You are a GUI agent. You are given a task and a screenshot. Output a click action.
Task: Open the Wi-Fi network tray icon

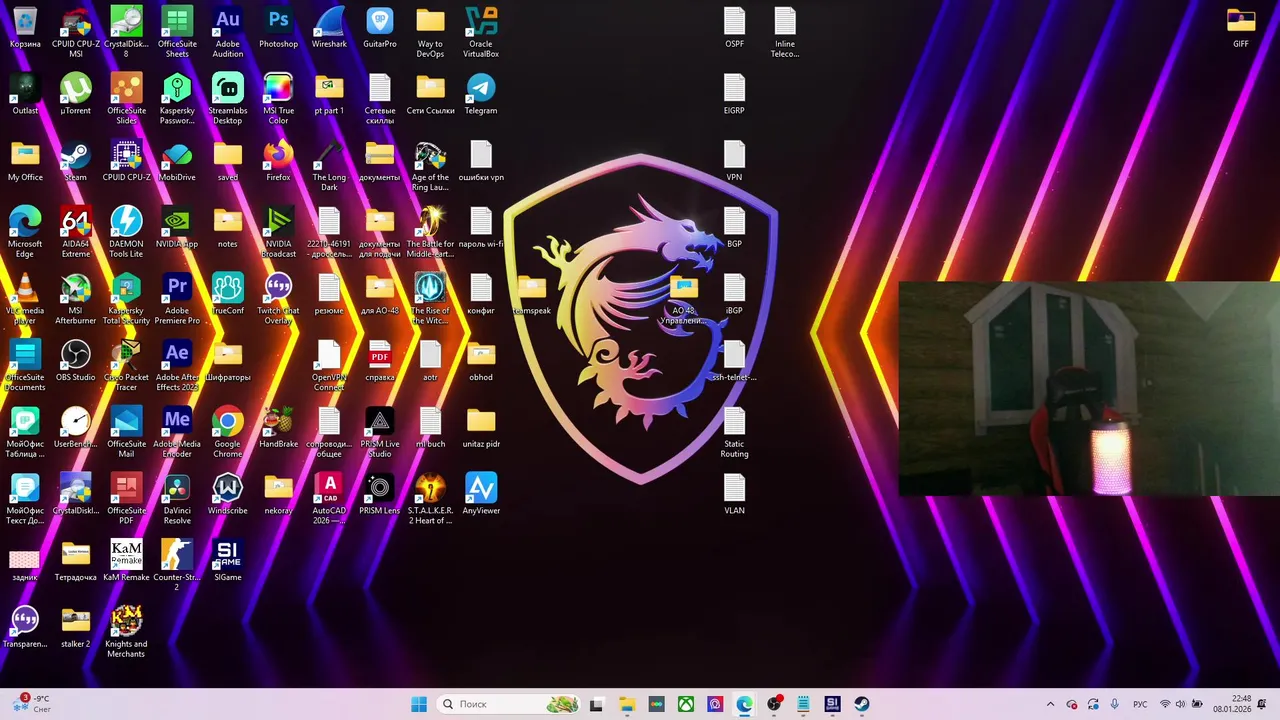point(1164,704)
